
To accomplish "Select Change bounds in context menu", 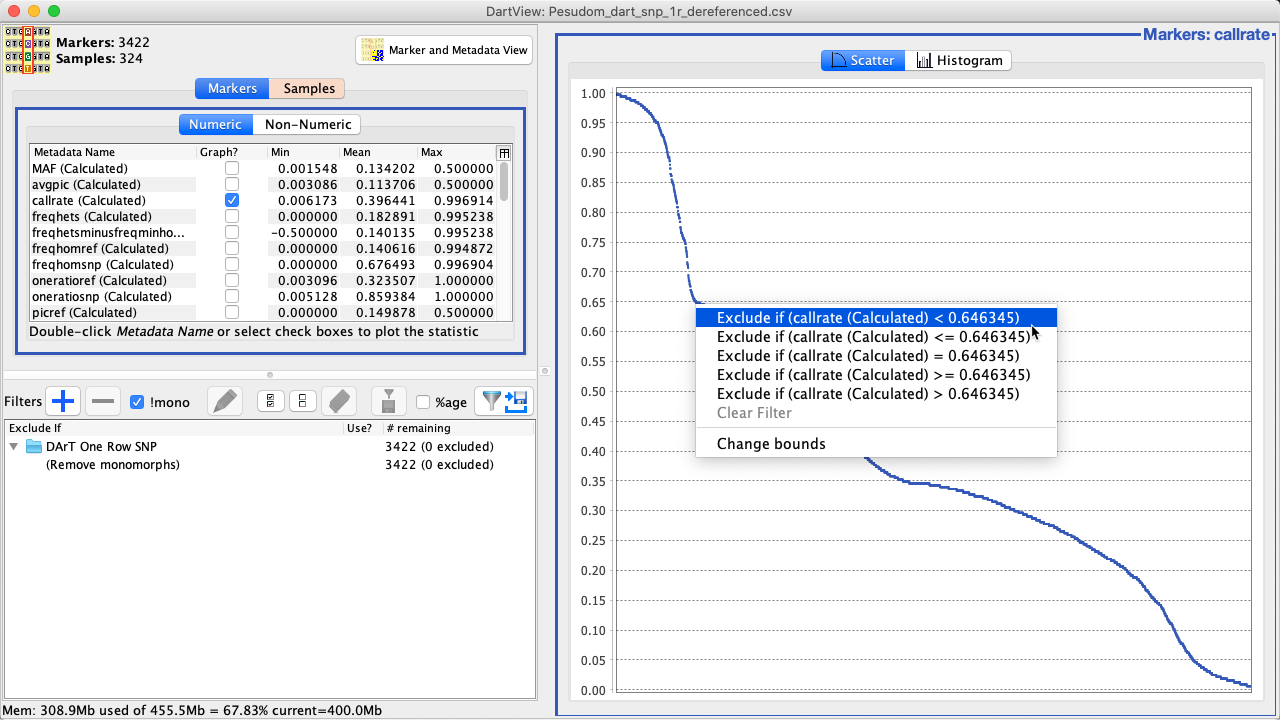I will [x=876, y=444].
